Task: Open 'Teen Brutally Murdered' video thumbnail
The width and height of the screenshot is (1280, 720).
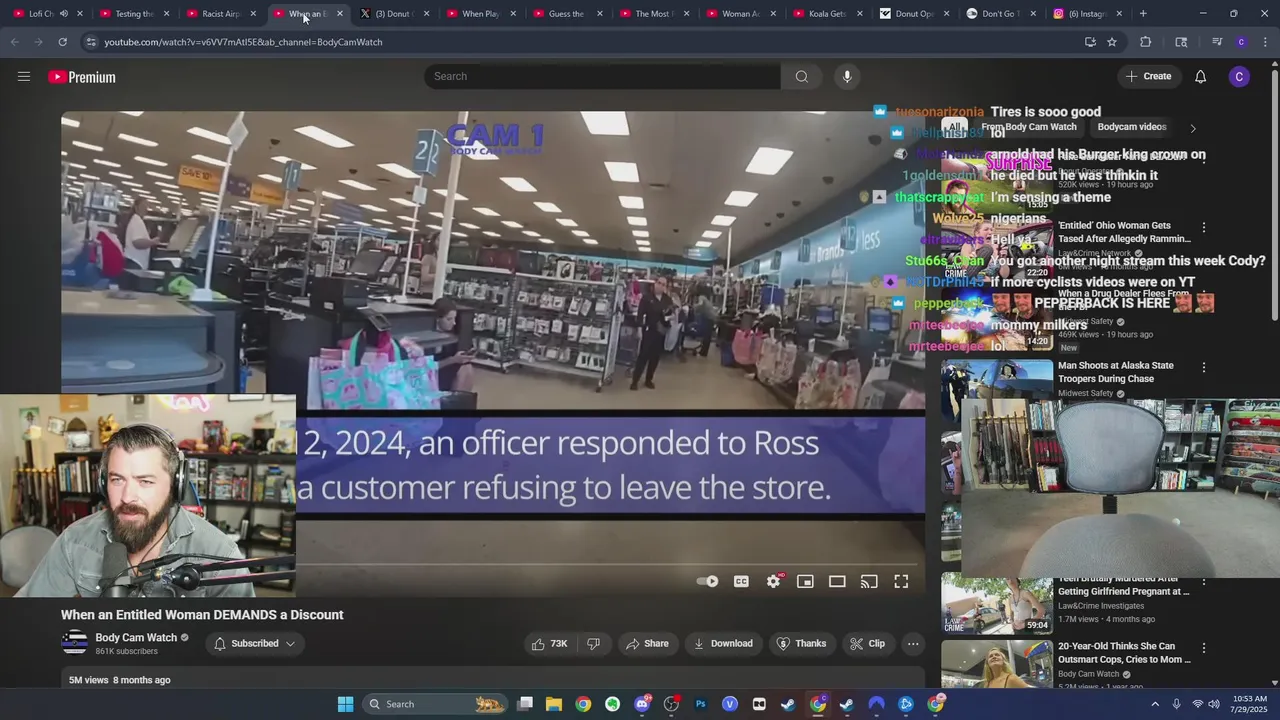Action: 997,604
